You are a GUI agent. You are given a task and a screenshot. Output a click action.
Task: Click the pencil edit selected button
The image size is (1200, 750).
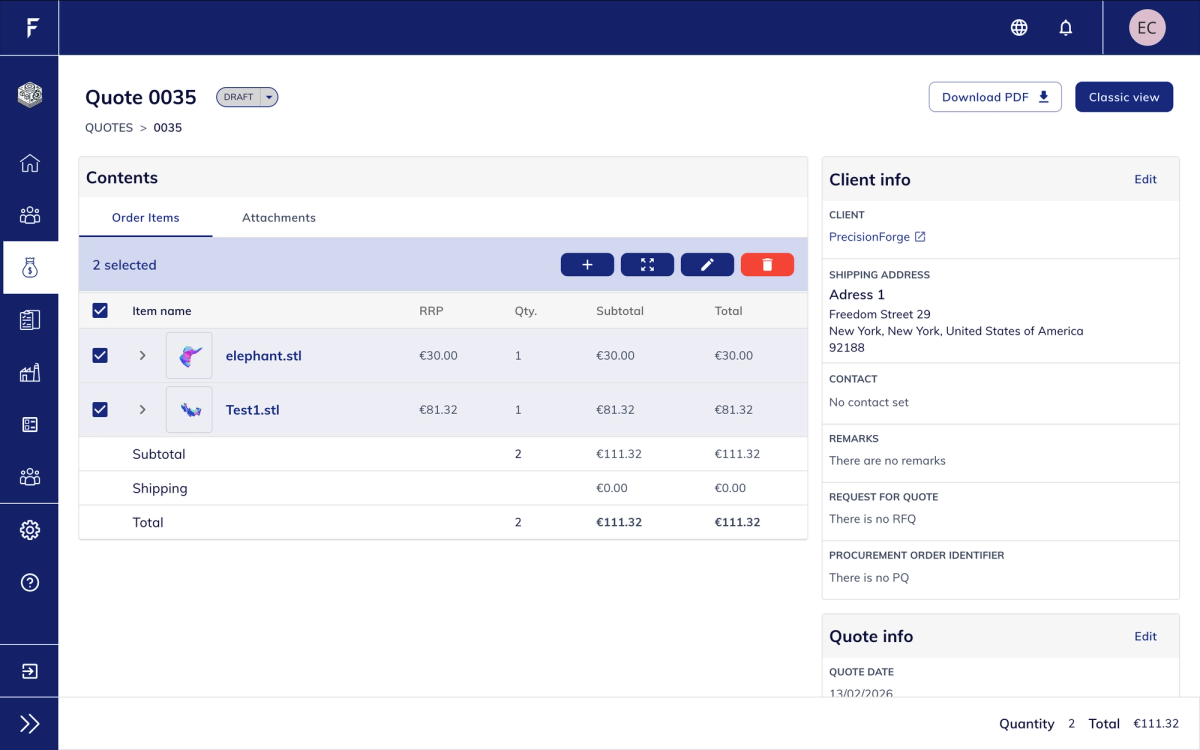(x=707, y=265)
